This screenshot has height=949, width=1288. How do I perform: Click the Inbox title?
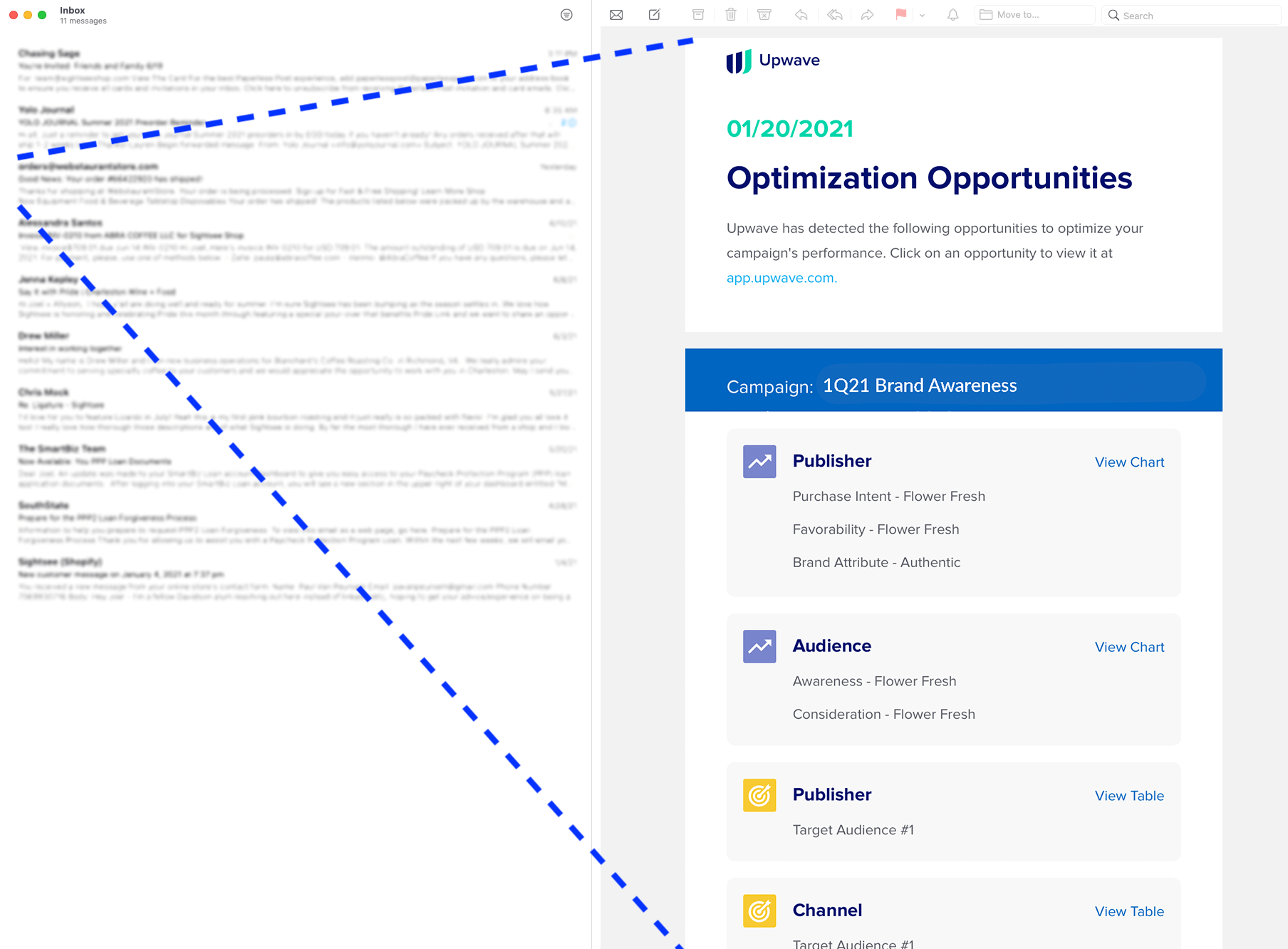click(x=73, y=10)
